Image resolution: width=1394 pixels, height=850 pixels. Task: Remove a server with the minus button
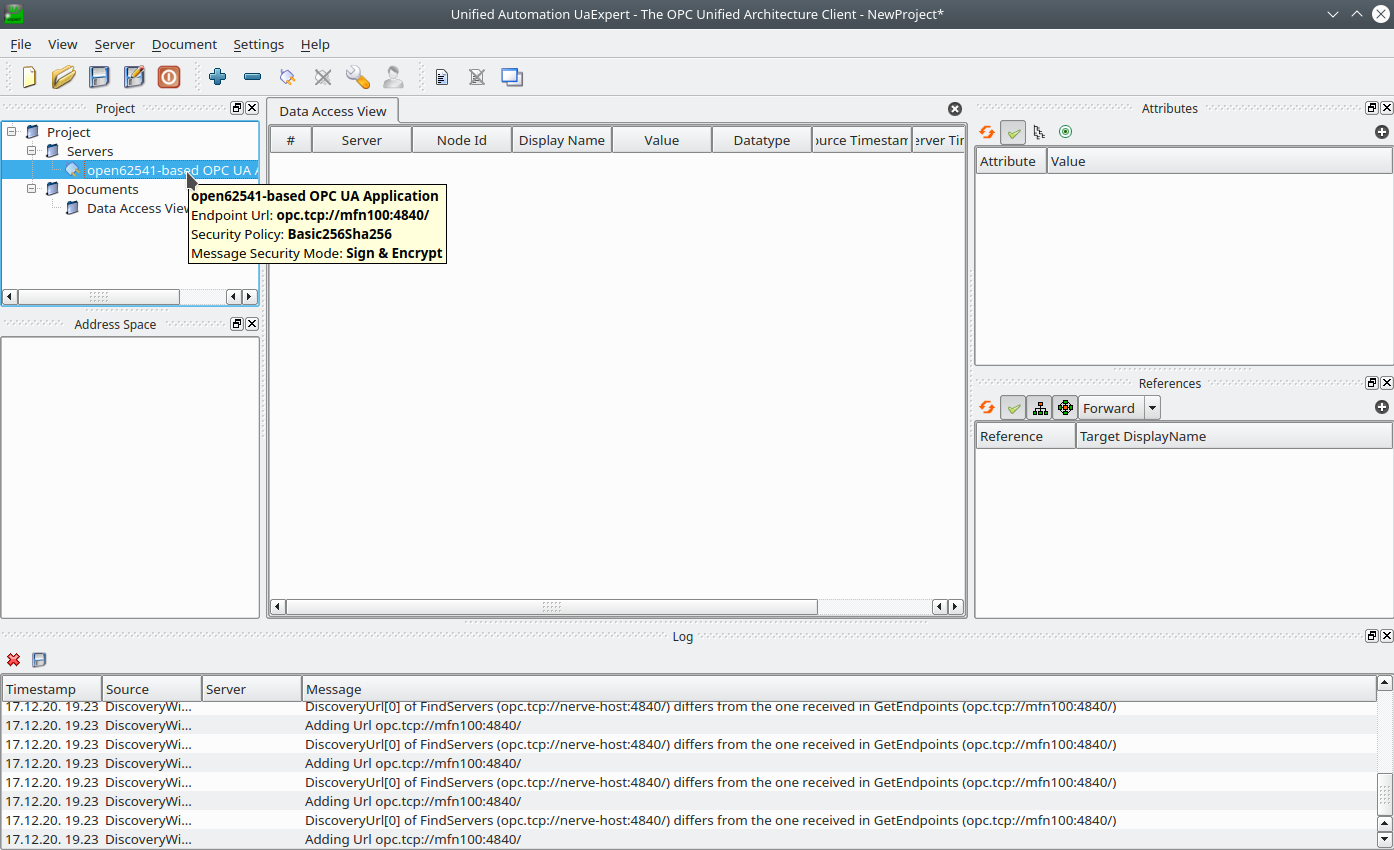click(x=252, y=77)
